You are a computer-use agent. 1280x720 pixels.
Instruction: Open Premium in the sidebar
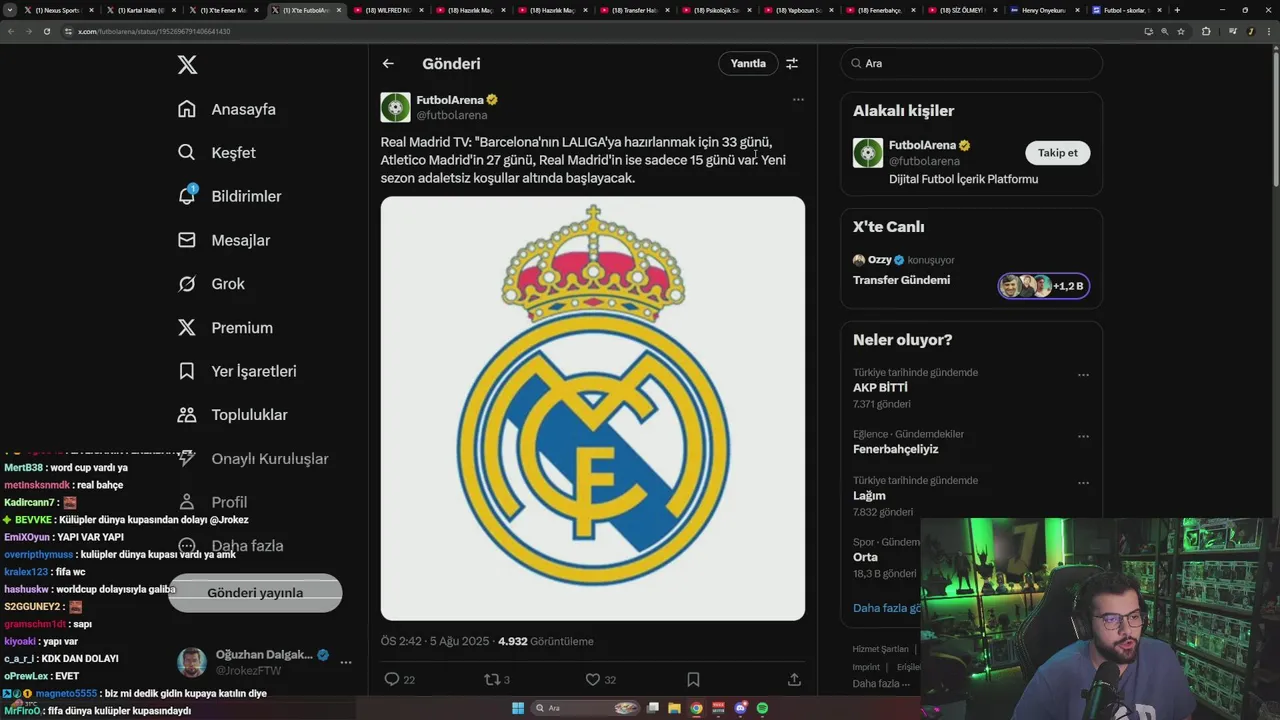point(225,328)
